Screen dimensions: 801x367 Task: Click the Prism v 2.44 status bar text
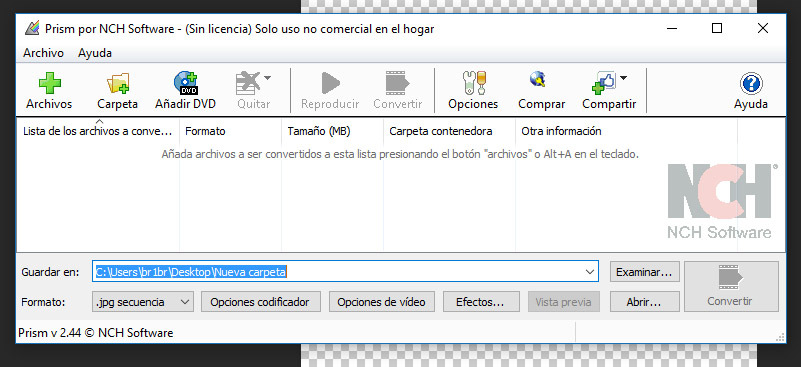coord(96,333)
